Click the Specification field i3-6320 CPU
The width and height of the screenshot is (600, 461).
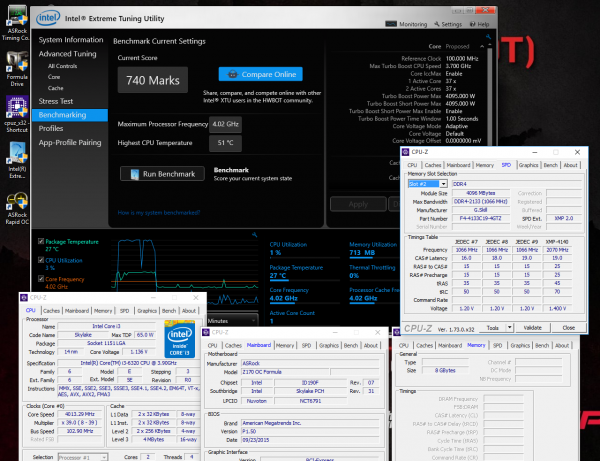click(128, 363)
